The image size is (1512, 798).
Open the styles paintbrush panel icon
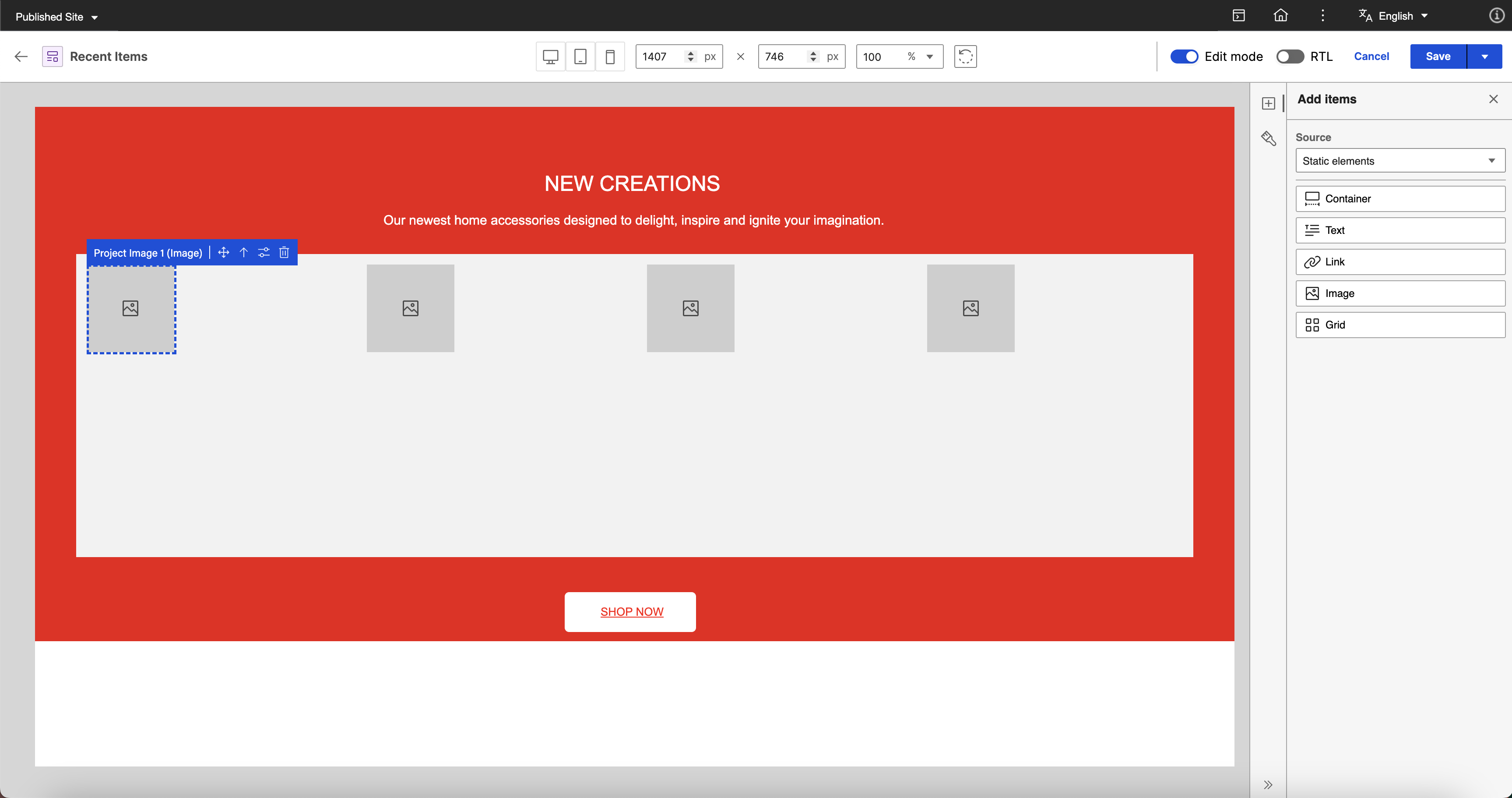[x=1269, y=138]
